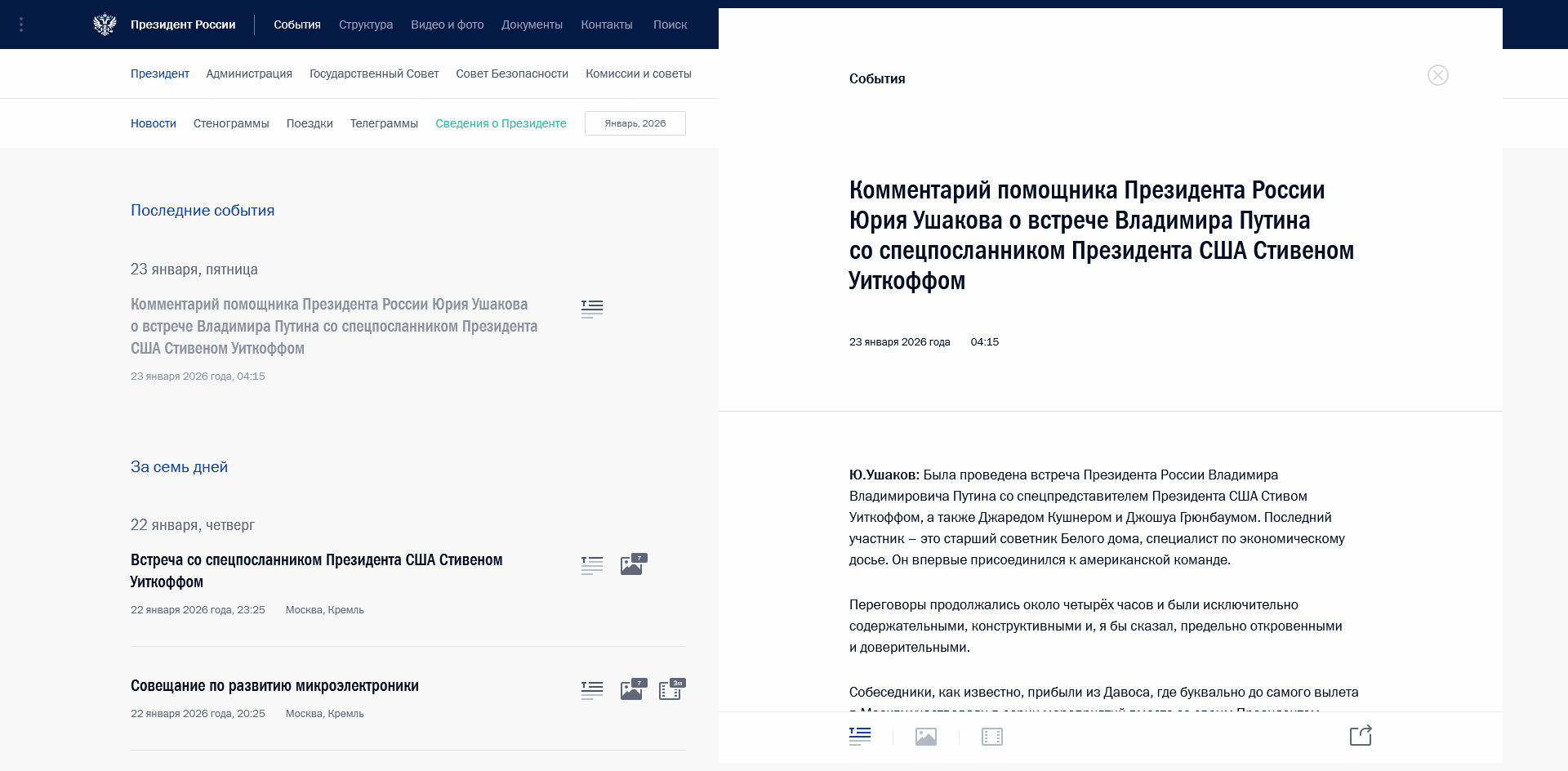The width and height of the screenshot is (1568, 771).
Task: Open the site menu via three-dots icon
Action: (x=21, y=25)
